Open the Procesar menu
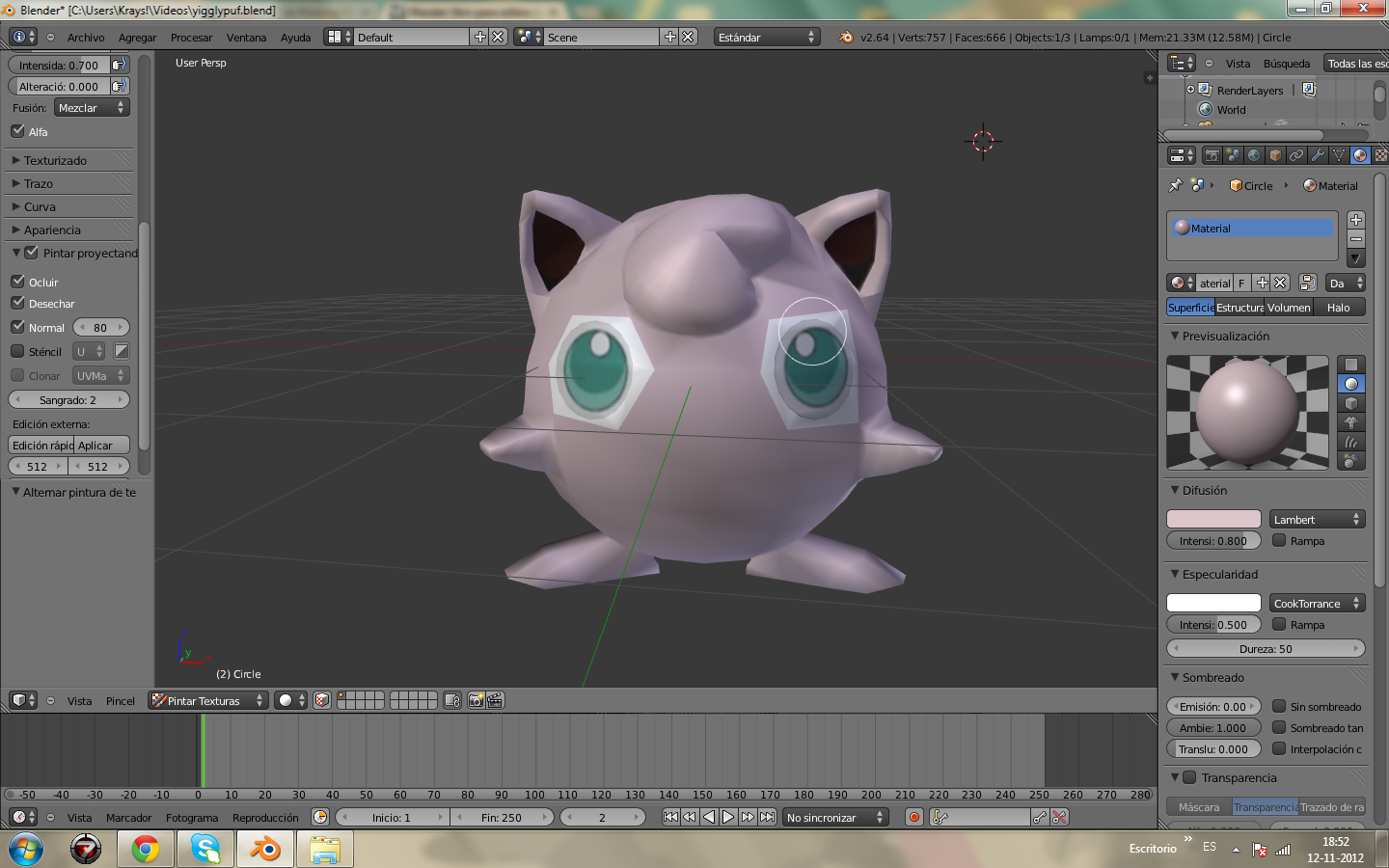This screenshot has height=868, width=1389. click(191, 38)
